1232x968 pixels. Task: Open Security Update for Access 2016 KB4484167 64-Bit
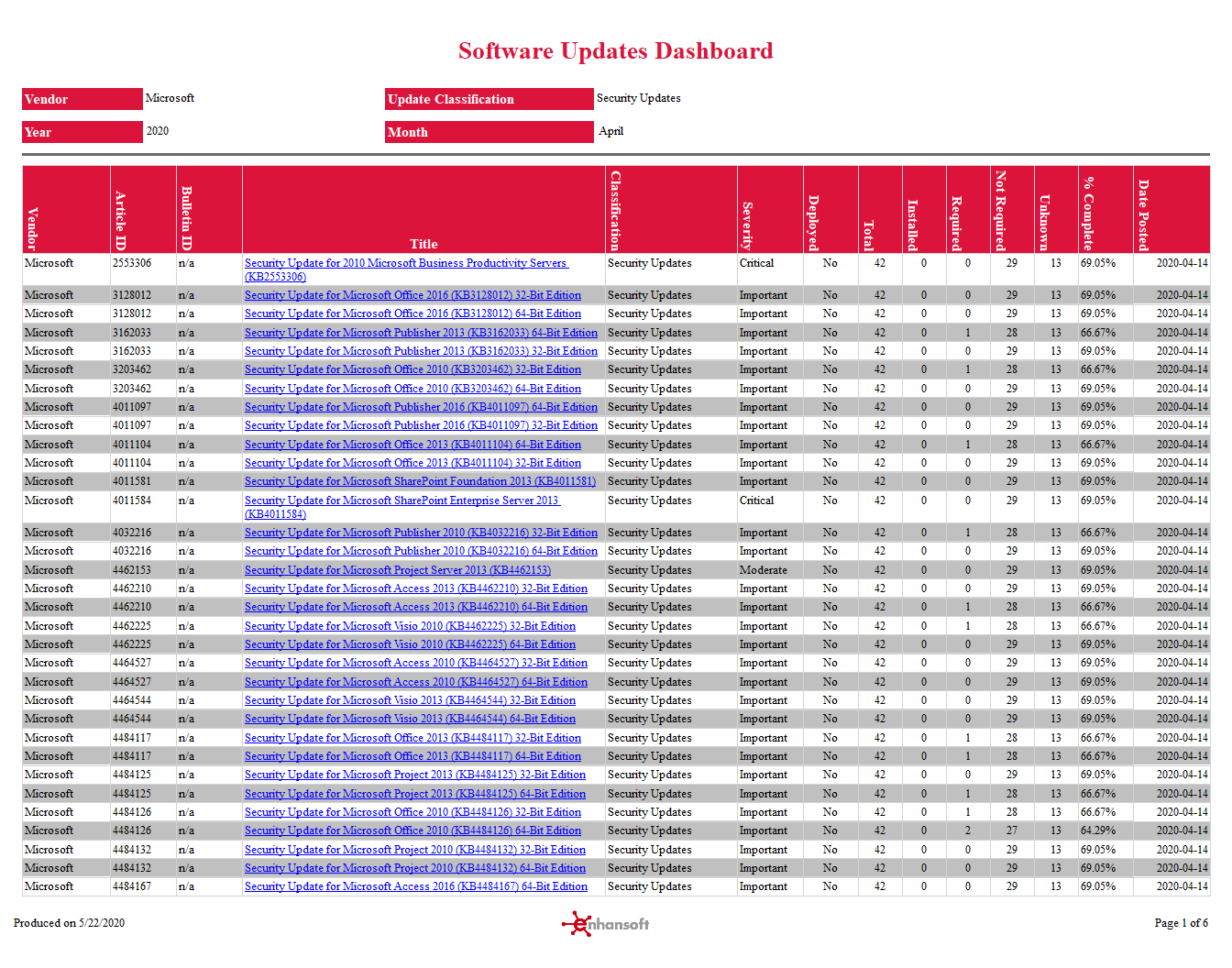415,886
